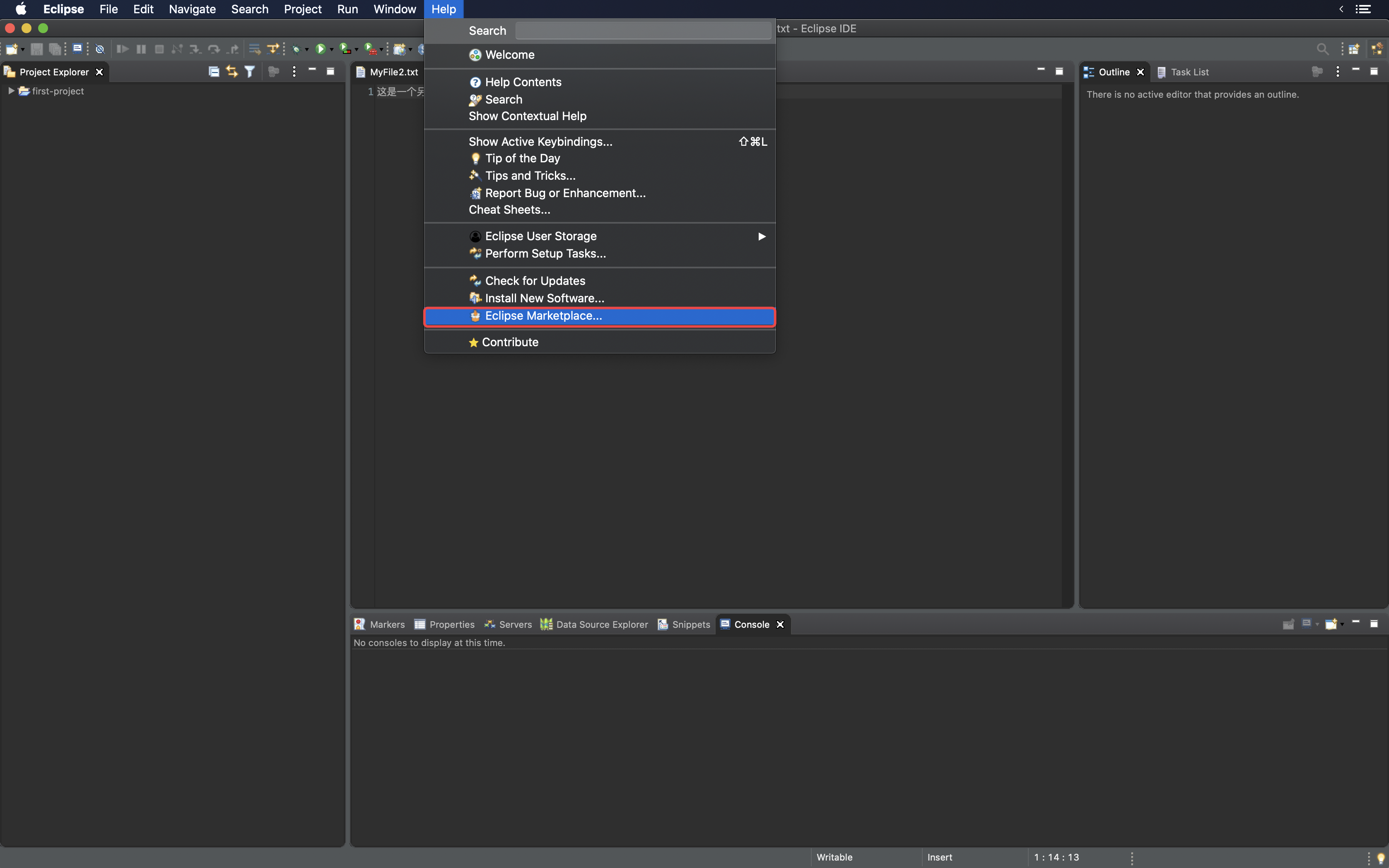Toggle Skip All Breakpoints in toolbar

(x=100, y=49)
